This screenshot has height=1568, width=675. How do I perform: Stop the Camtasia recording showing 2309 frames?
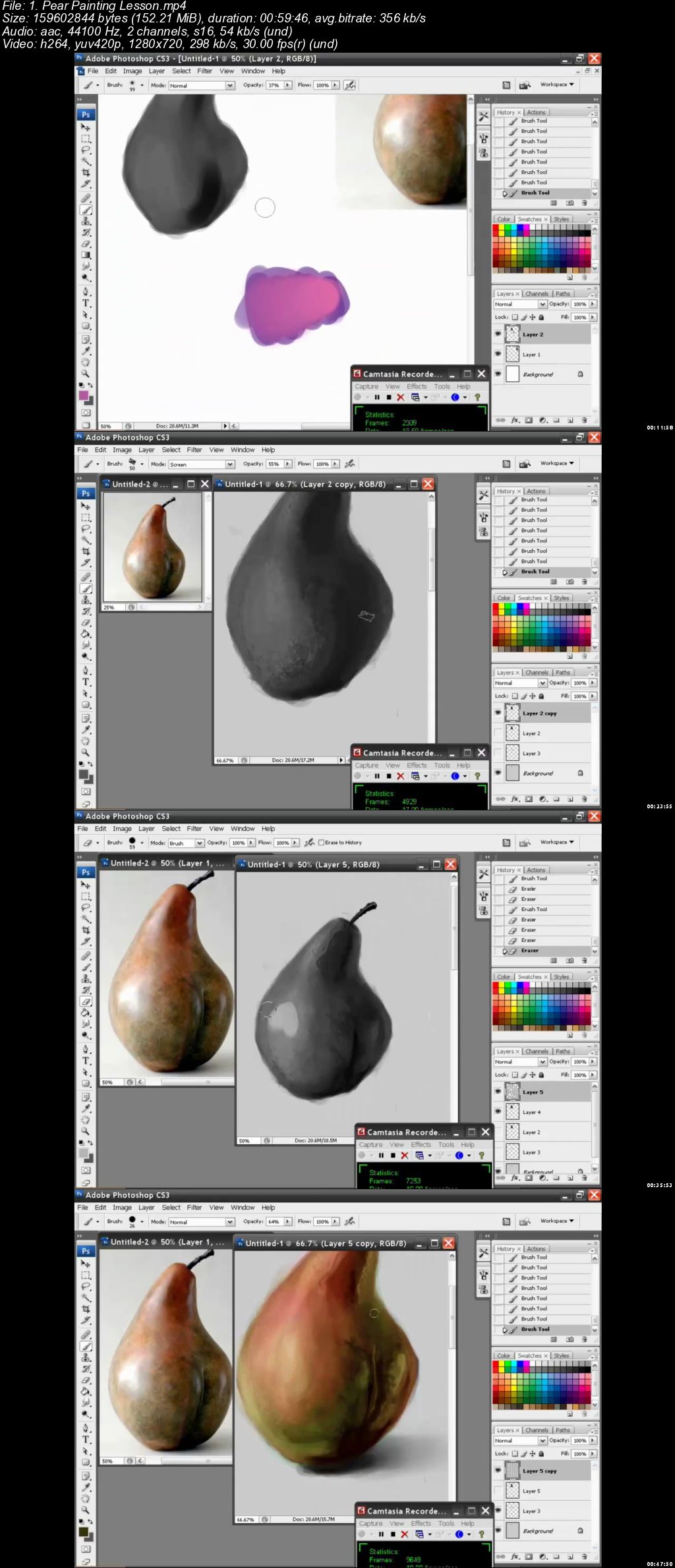point(389,397)
